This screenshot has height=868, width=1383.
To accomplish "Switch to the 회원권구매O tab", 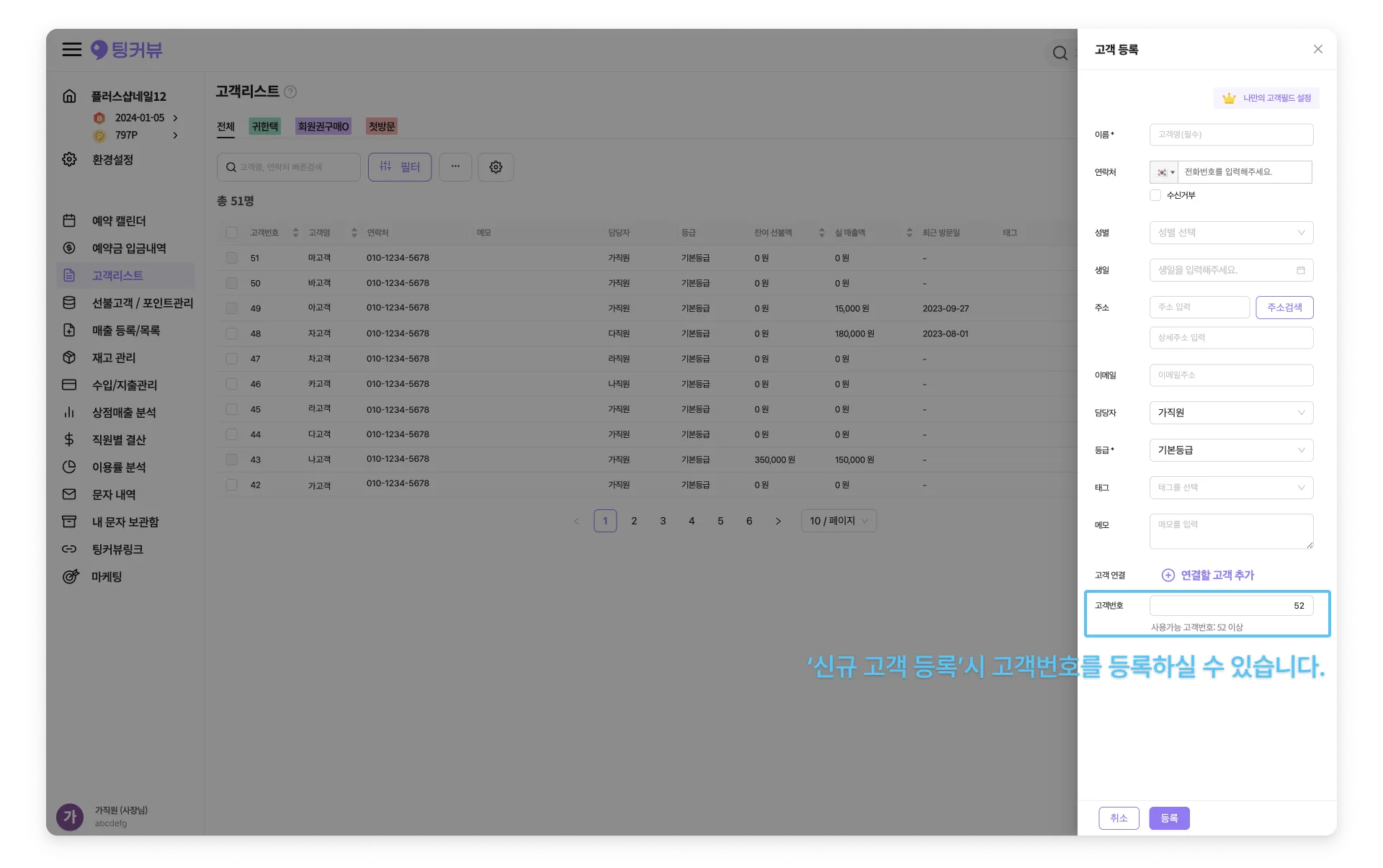I will click(x=323, y=127).
